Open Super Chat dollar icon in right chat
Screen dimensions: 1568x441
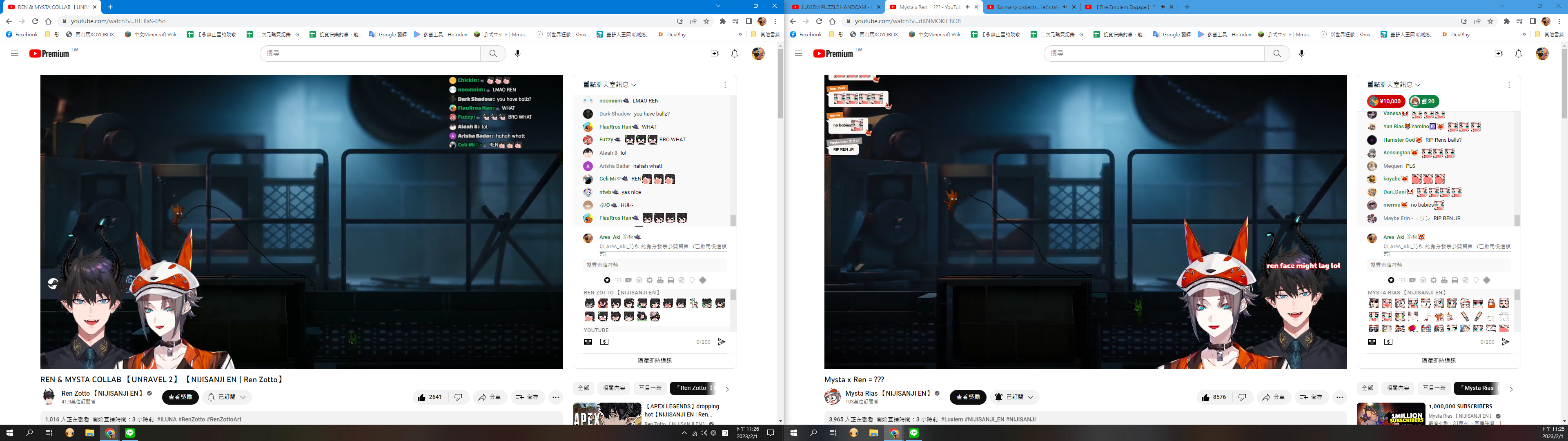point(1388,342)
